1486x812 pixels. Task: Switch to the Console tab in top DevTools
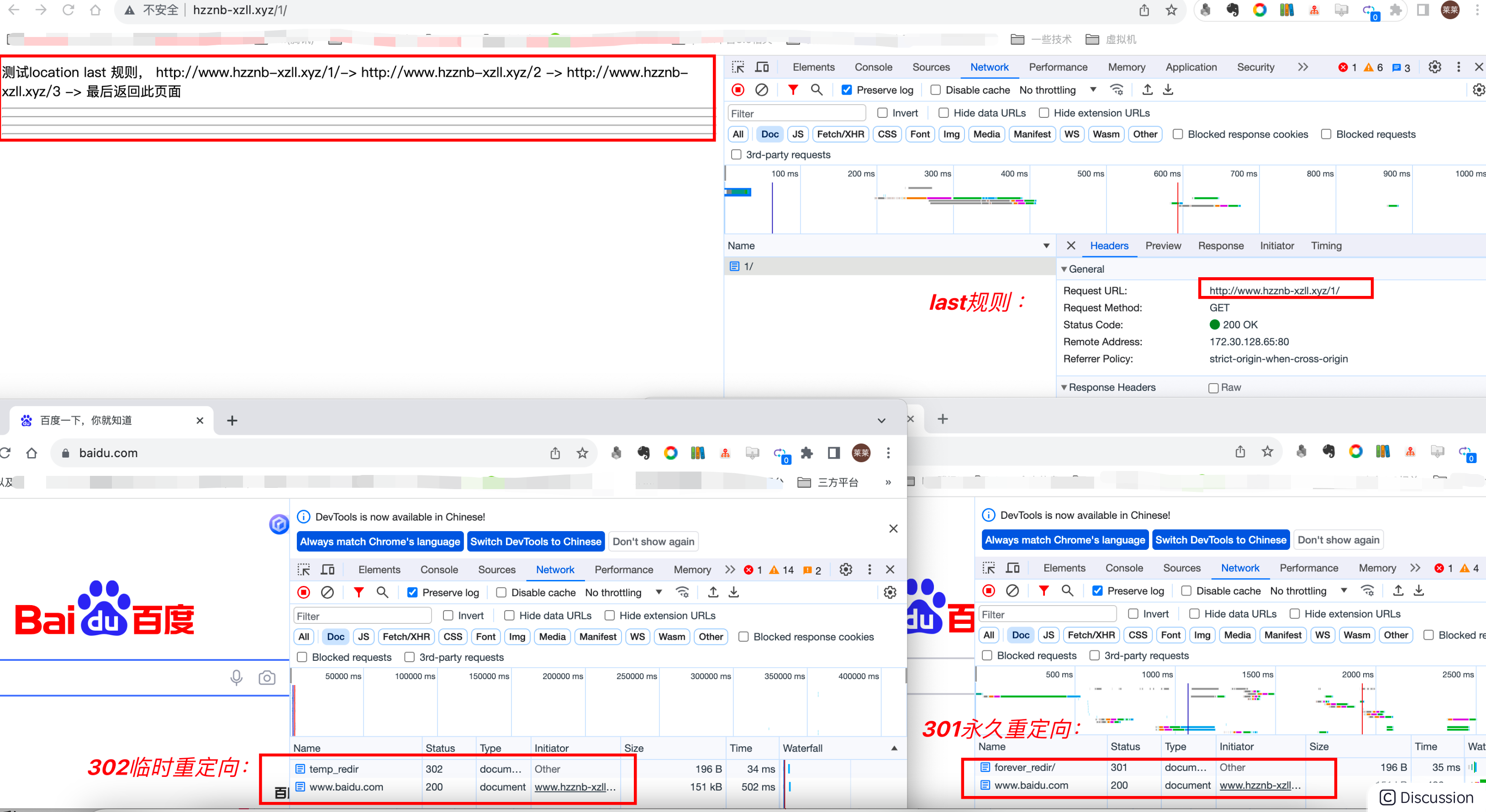[x=873, y=67]
